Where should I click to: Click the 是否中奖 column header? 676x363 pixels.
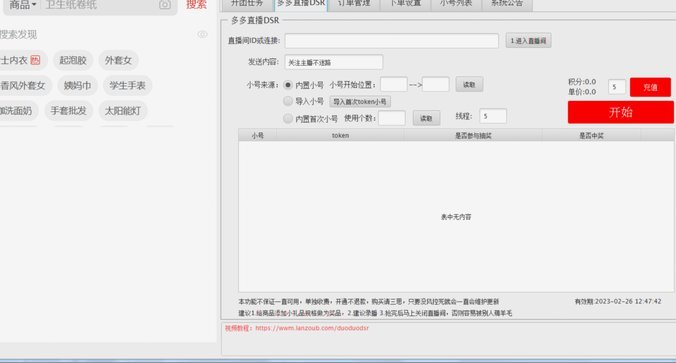point(591,135)
